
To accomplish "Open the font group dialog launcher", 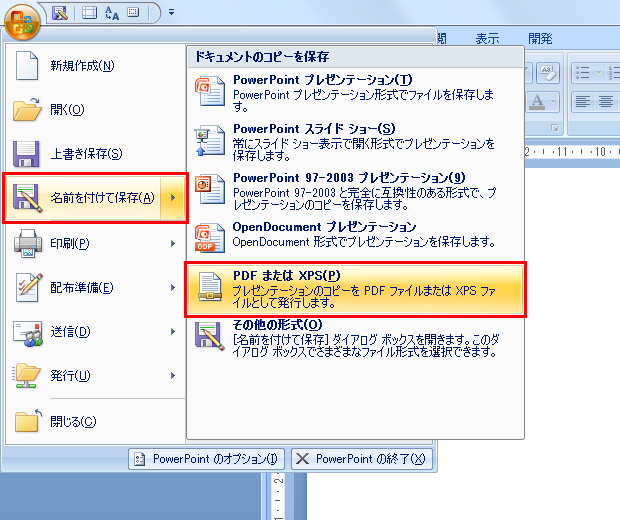I will 555,128.
